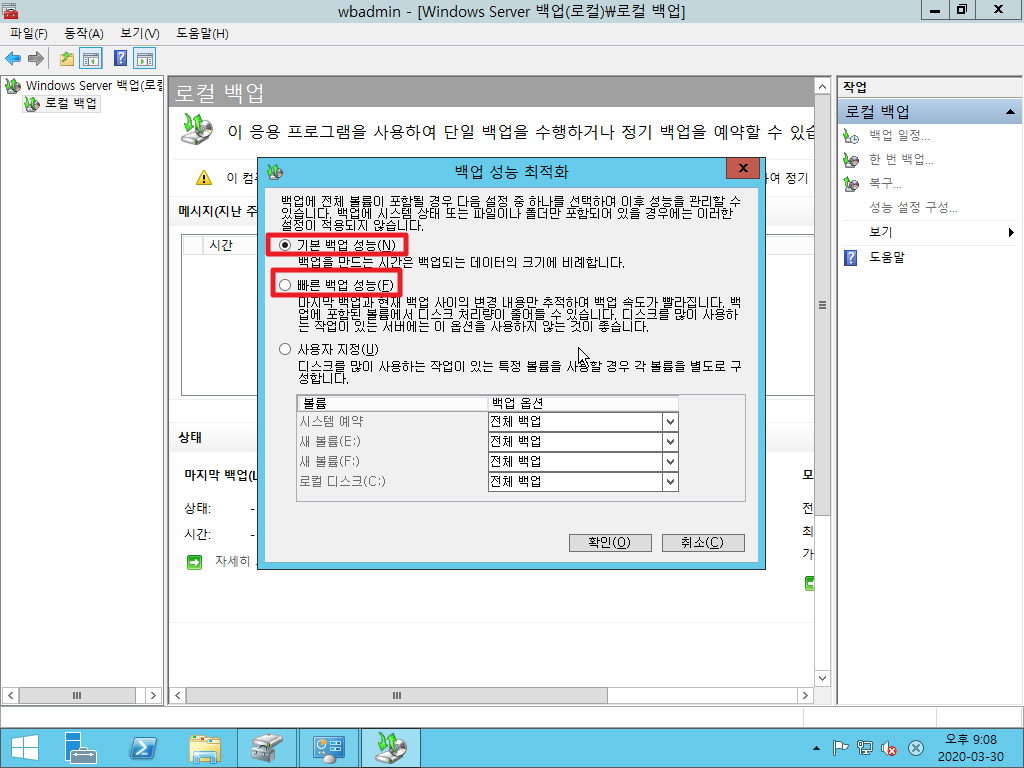The height and width of the screenshot is (768, 1024).
Task: Select 기본 백업 성능(N) radio button
Action: pos(285,246)
